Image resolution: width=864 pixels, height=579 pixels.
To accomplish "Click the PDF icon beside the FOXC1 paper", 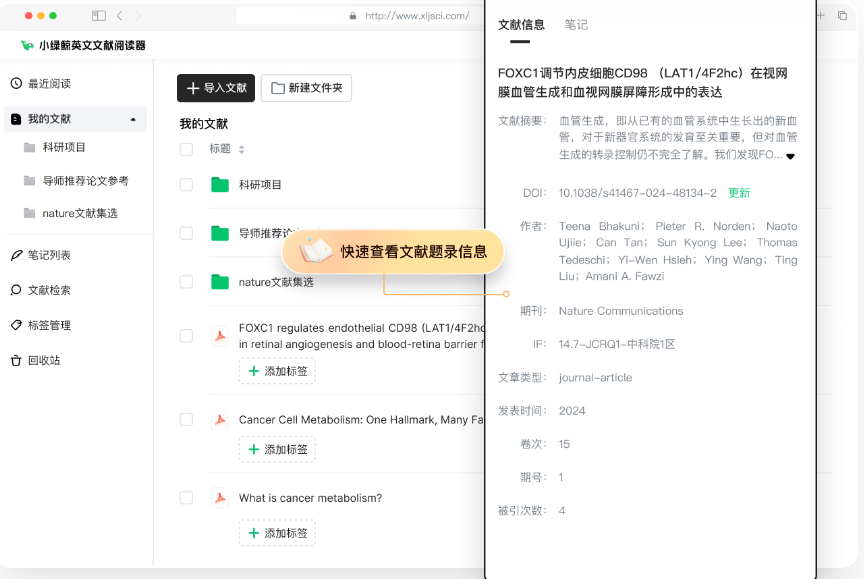I will click(220, 338).
